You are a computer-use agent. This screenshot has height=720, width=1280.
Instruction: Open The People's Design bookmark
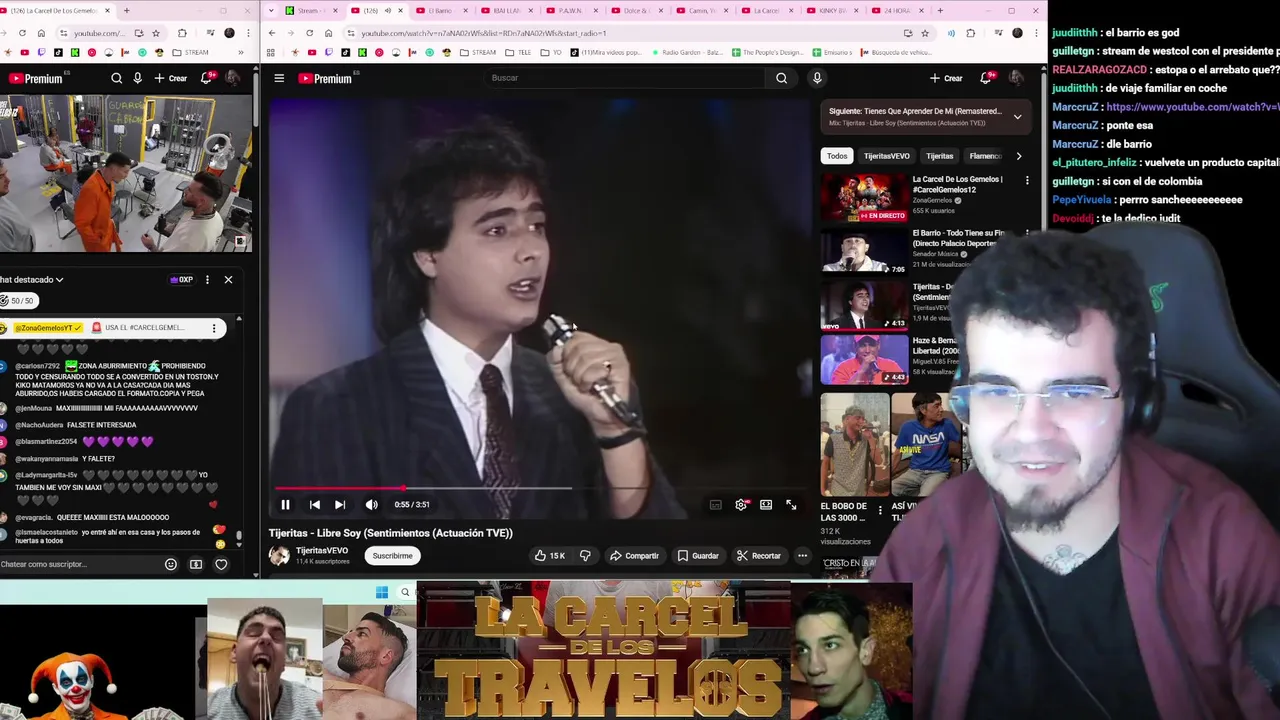pos(767,52)
